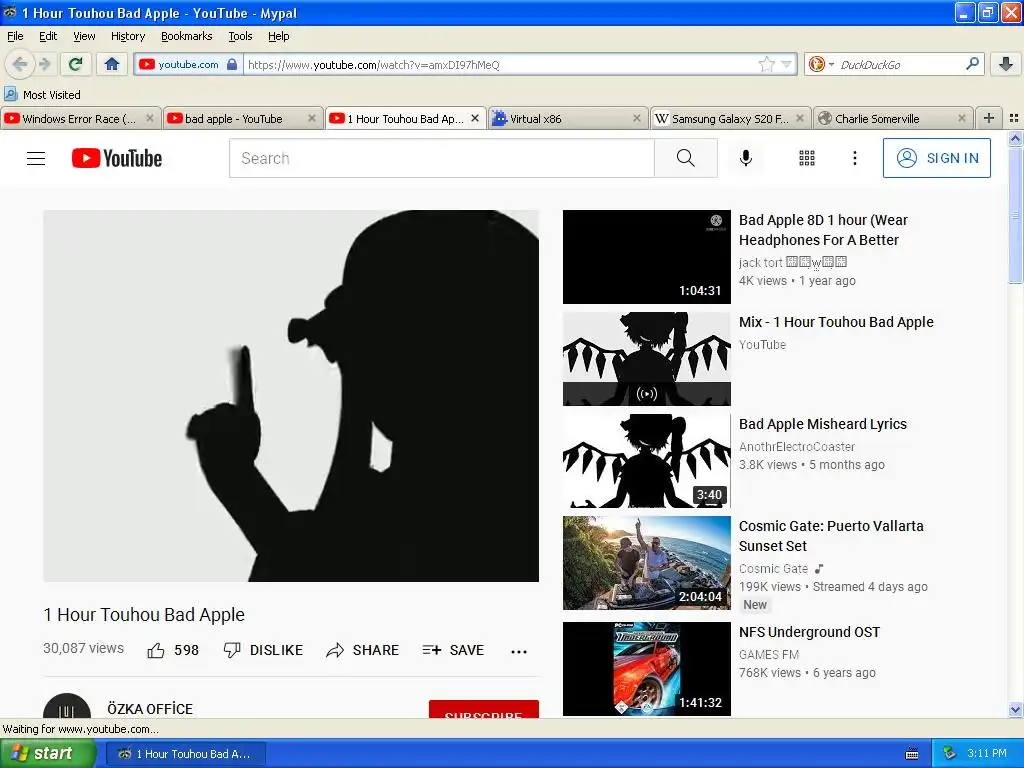The height and width of the screenshot is (768, 1024).
Task: Open the Windows start button
Action: point(47,754)
